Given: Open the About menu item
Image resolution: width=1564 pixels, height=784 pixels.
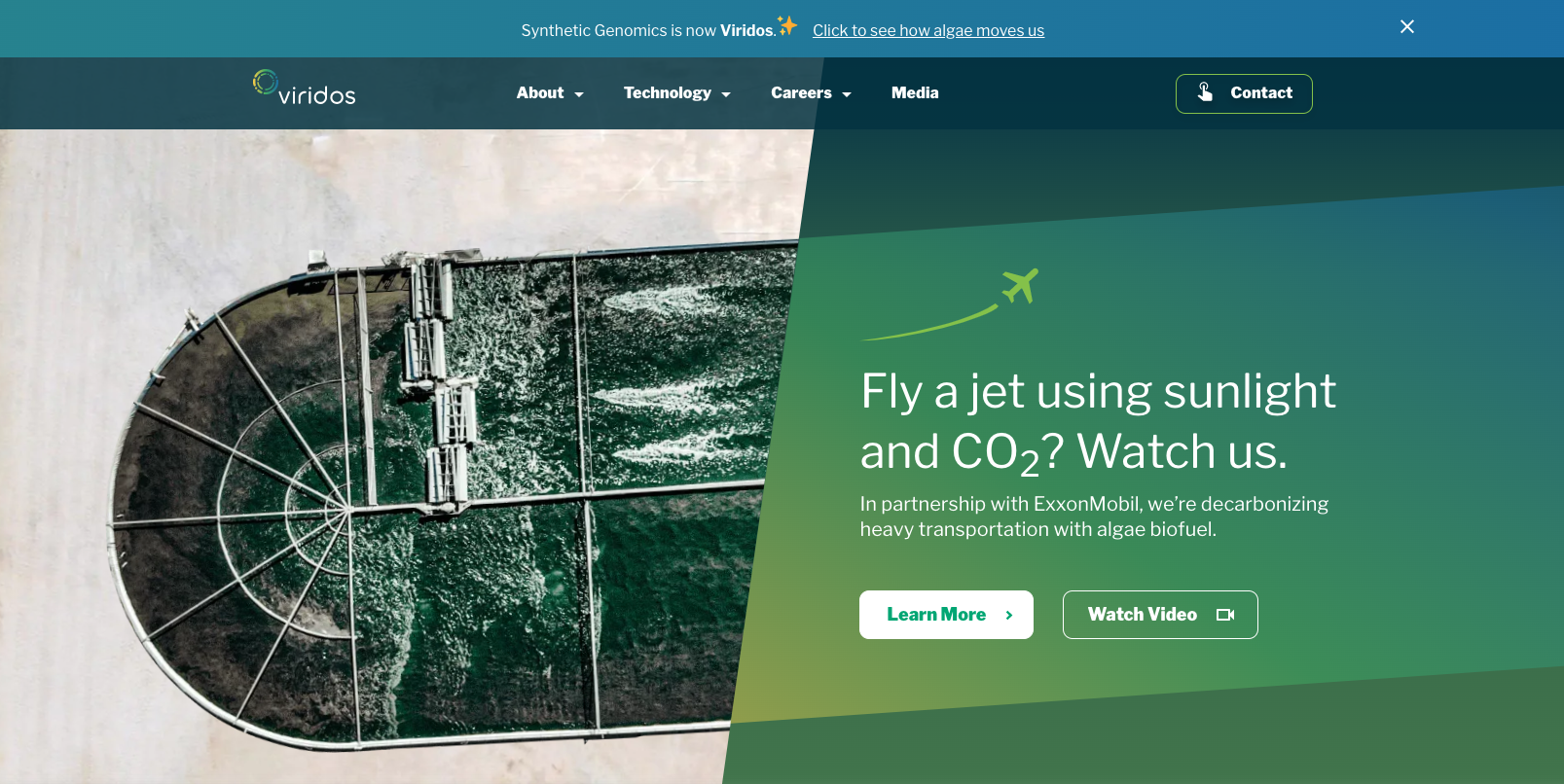Looking at the screenshot, I should [x=540, y=92].
